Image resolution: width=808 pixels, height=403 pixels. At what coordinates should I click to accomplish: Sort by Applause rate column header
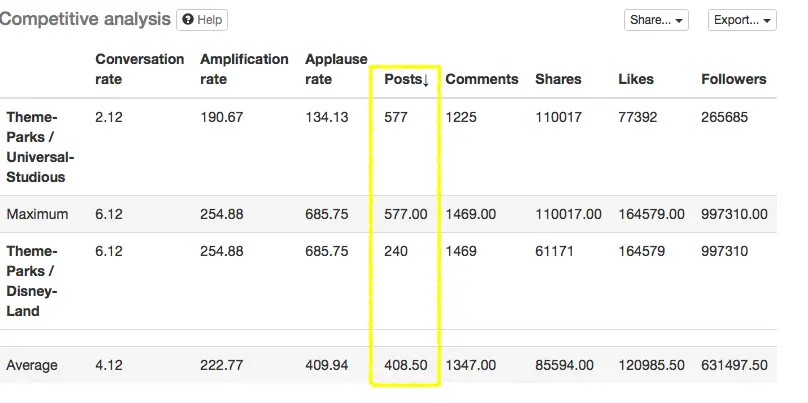(x=336, y=69)
